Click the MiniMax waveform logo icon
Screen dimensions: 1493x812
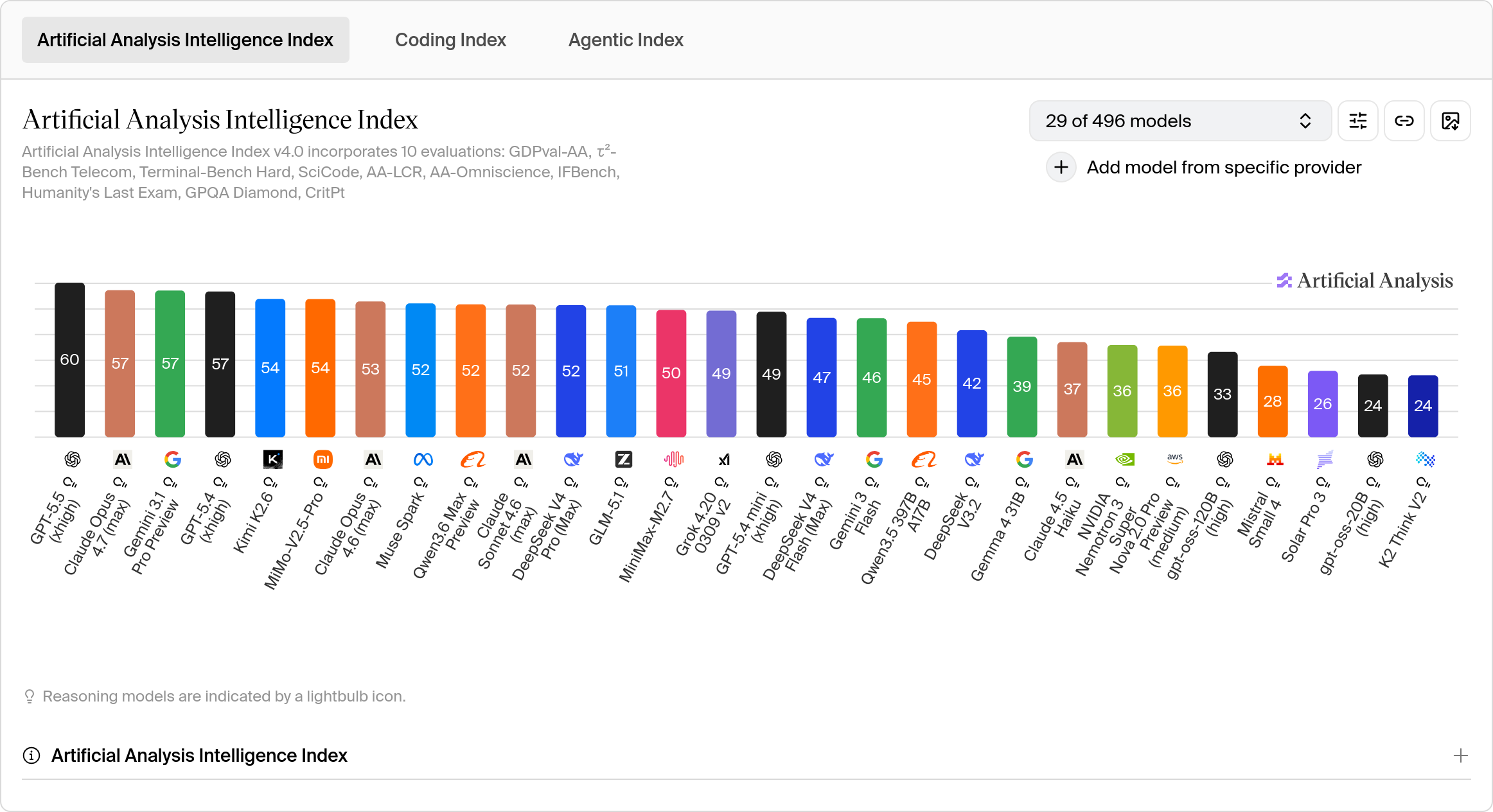click(x=673, y=459)
